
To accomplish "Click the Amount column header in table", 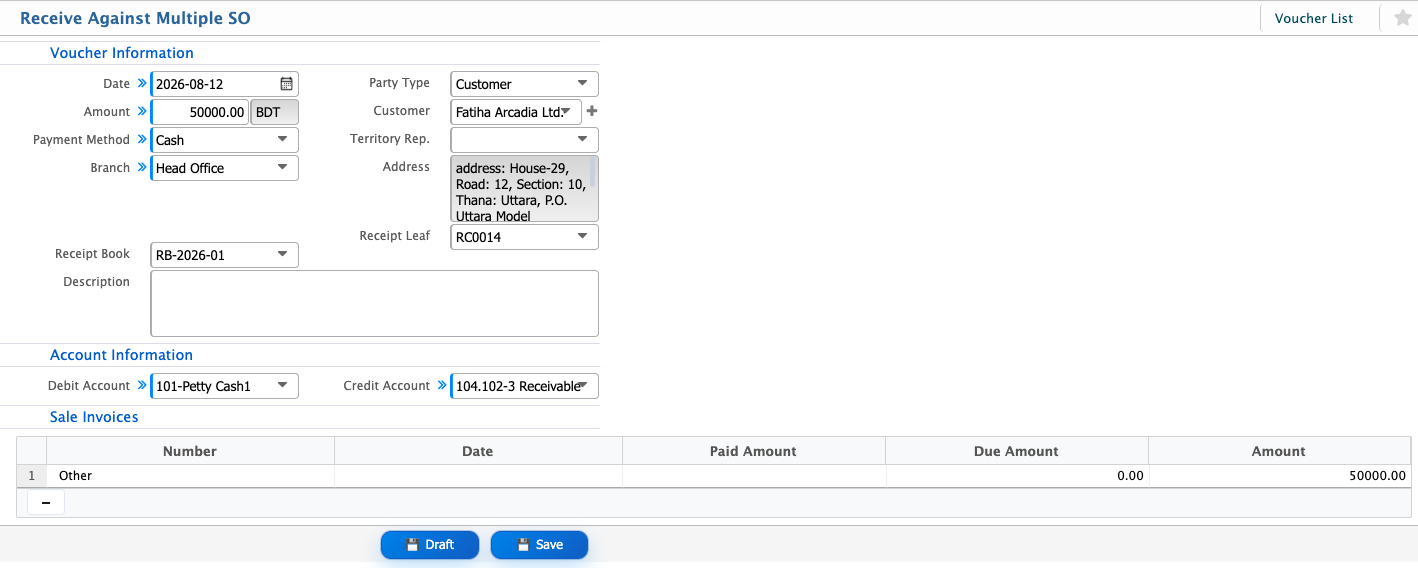I will pos(1279,451).
